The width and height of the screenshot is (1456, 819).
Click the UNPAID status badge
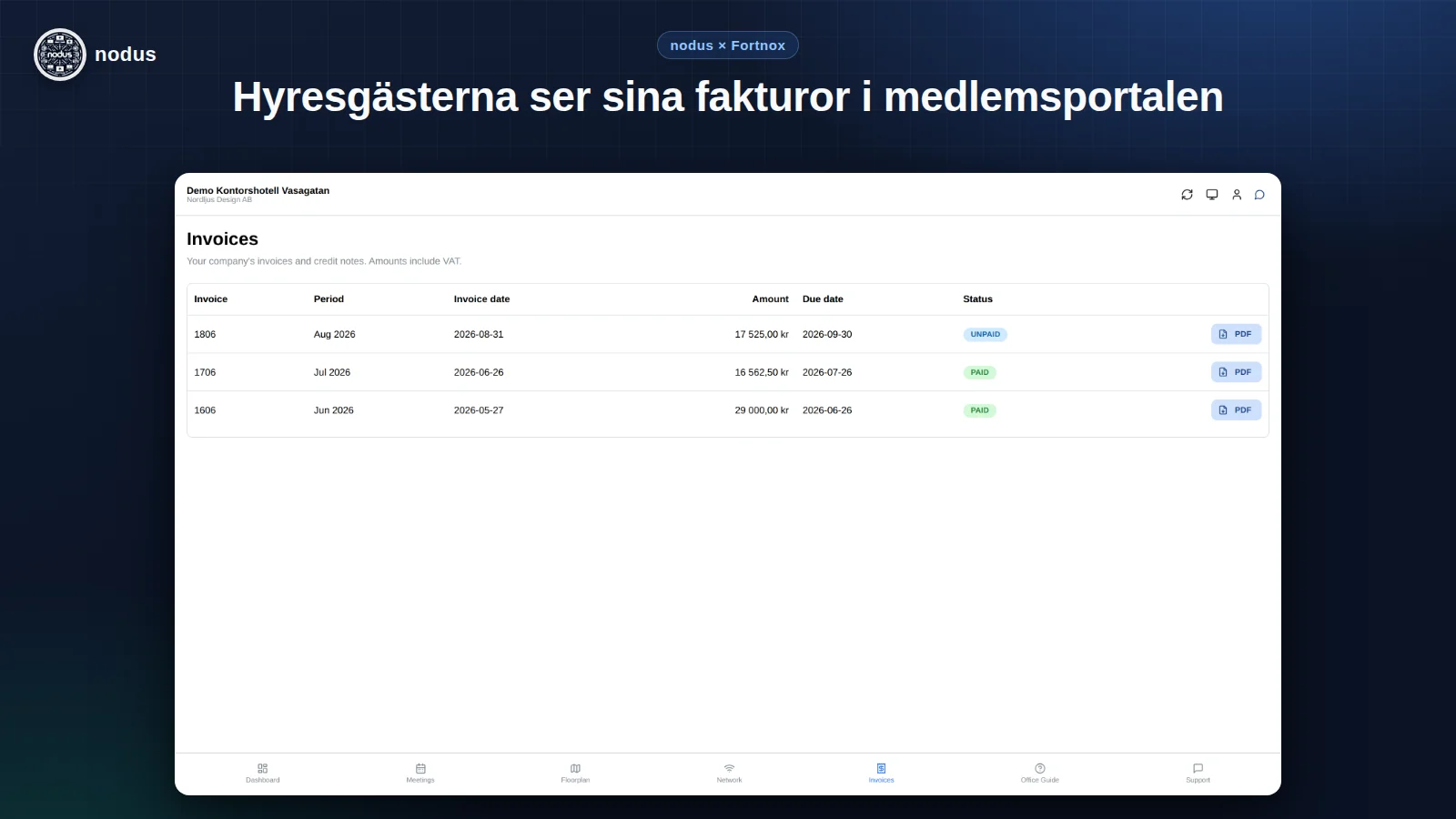[x=986, y=334]
